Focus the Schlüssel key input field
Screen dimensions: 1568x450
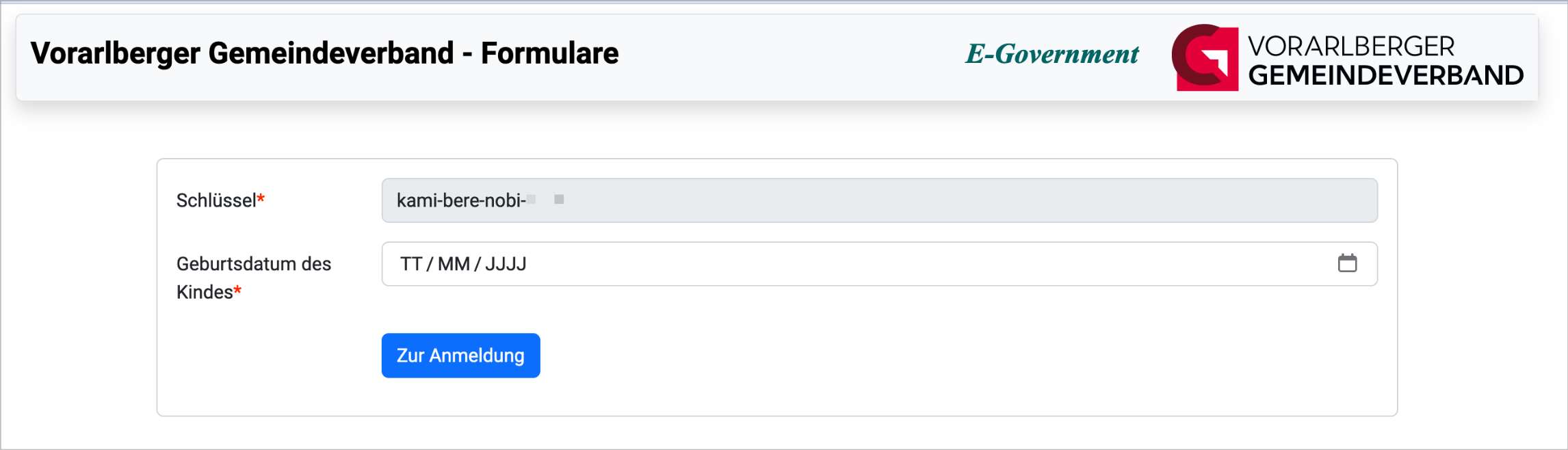(x=879, y=200)
